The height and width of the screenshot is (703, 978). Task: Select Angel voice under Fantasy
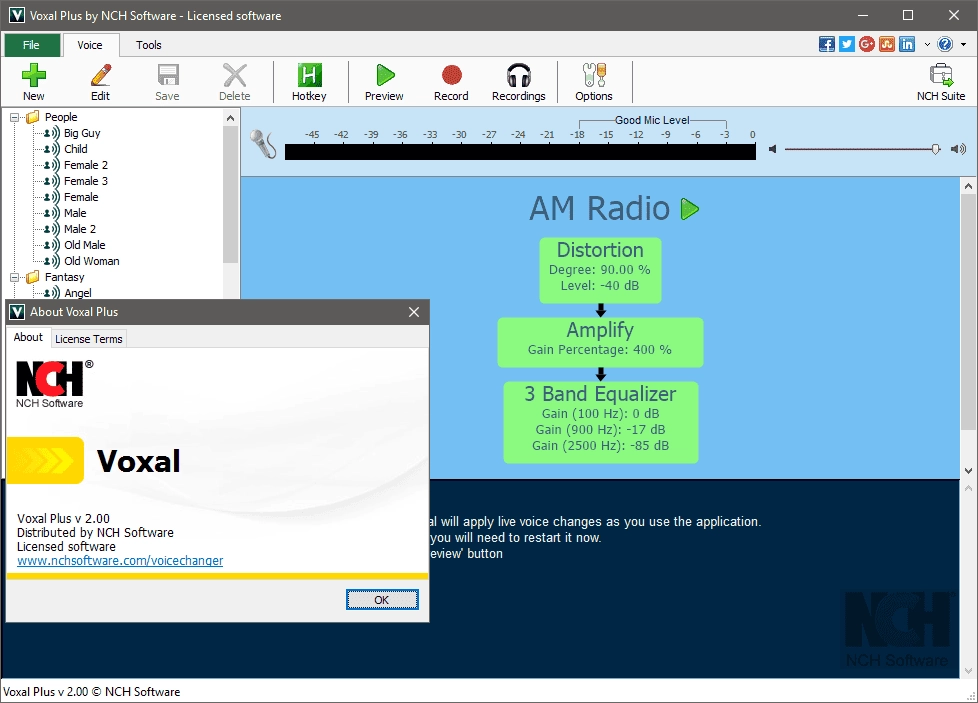(x=77, y=293)
